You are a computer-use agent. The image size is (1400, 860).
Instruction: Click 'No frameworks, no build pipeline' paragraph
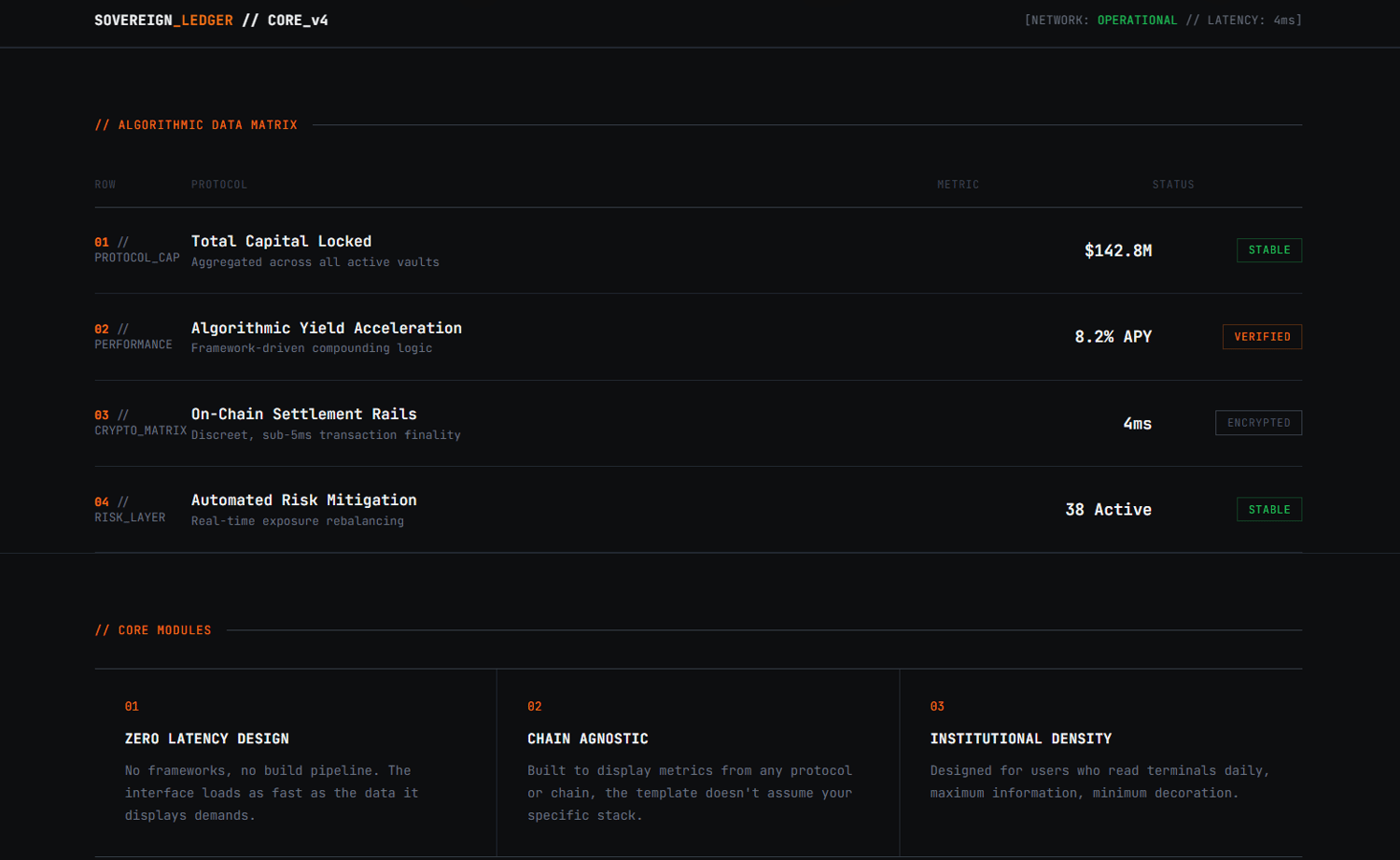pyautogui.click(x=272, y=793)
